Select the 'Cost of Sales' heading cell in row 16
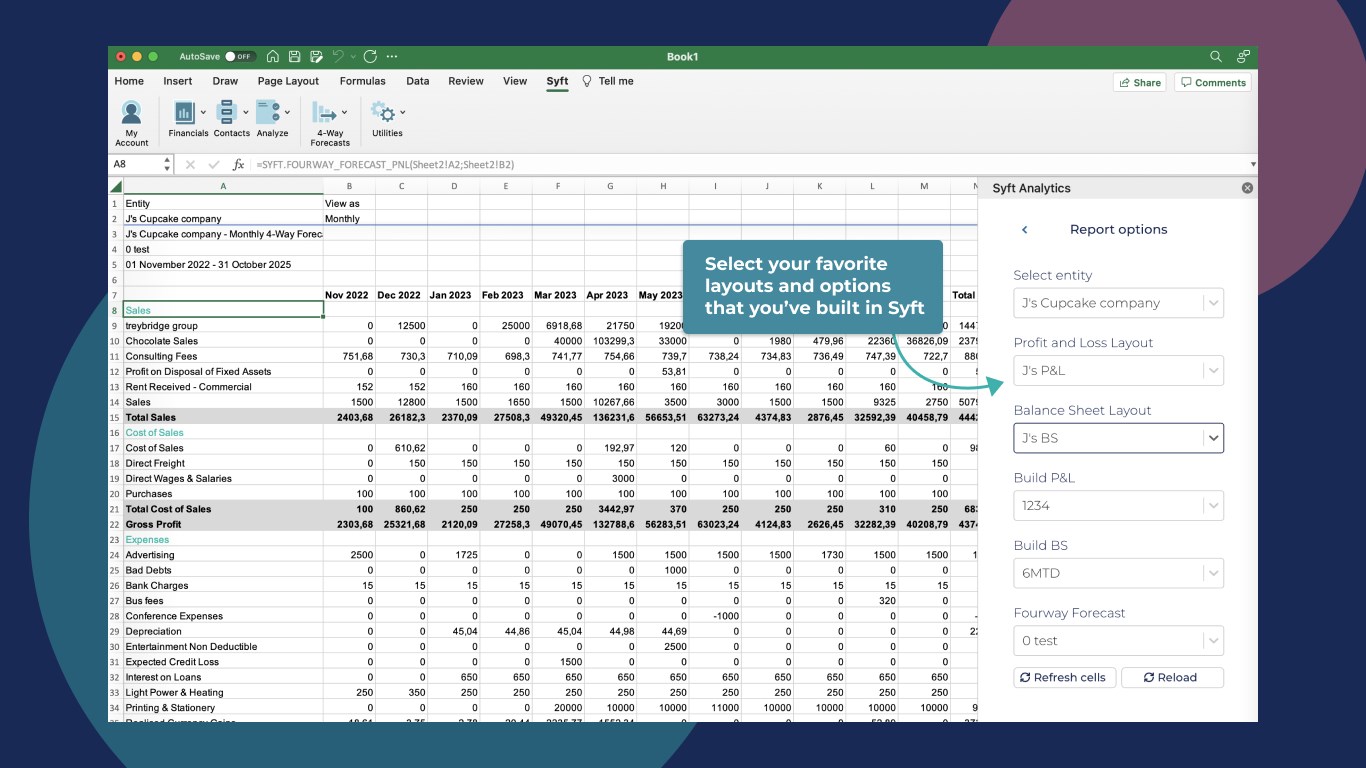1366x768 pixels. click(223, 433)
